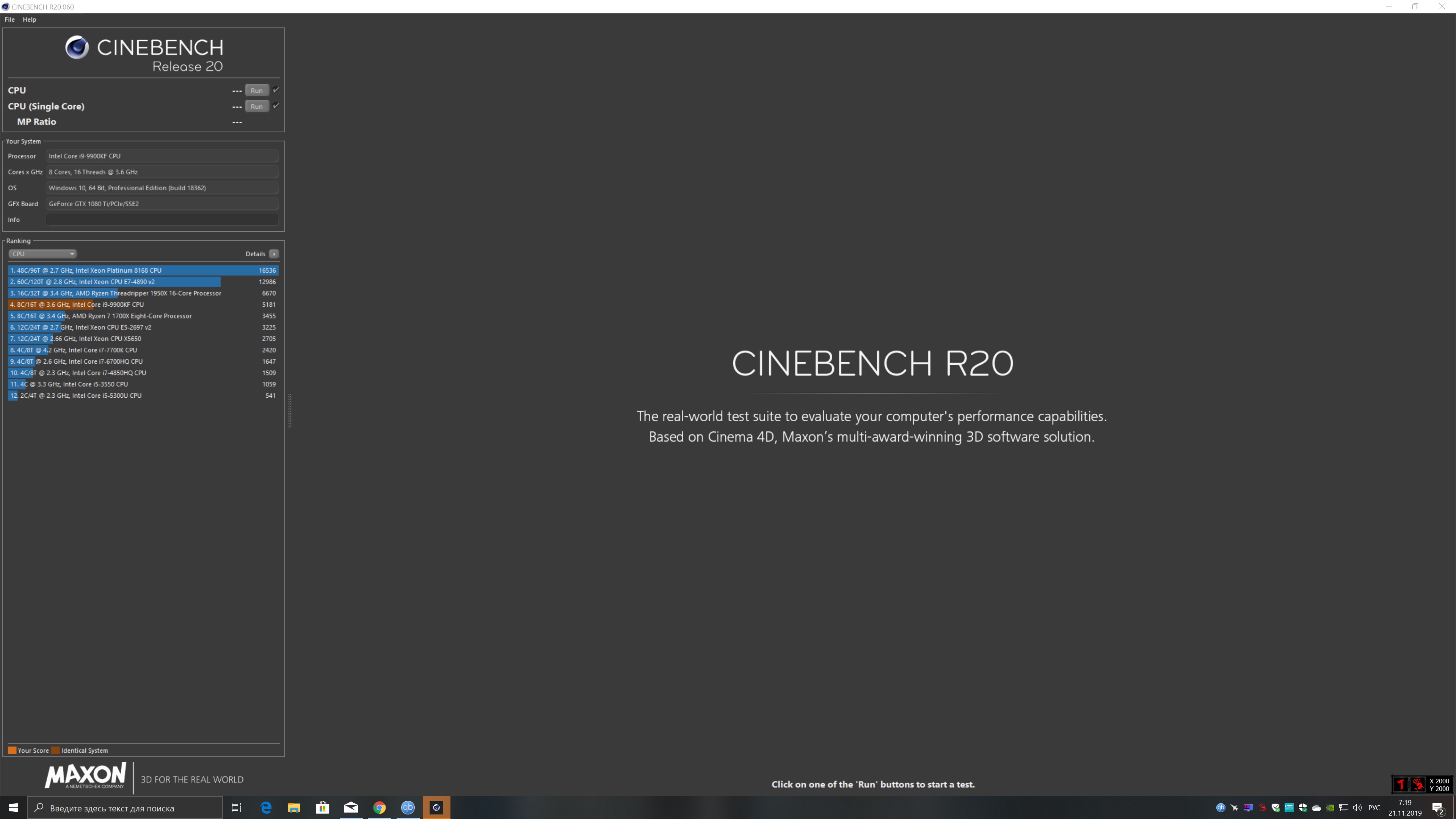Toggle the CPU (Single Core) checkbox

(x=276, y=106)
